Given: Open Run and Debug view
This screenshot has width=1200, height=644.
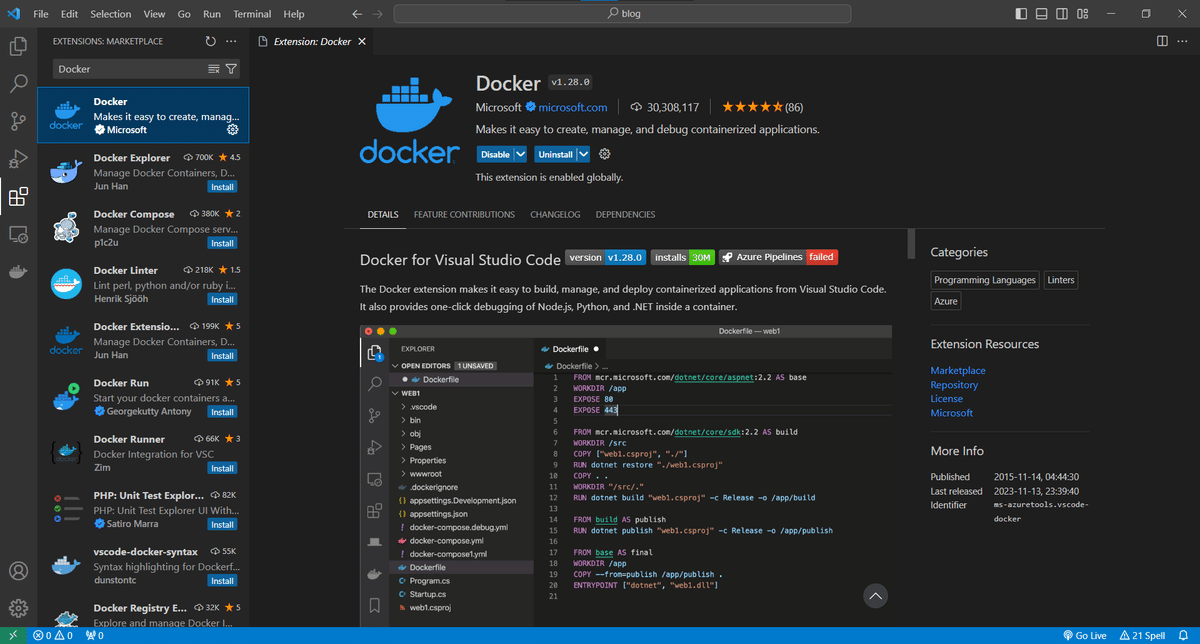Looking at the screenshot, I should [x=18, y=159].
